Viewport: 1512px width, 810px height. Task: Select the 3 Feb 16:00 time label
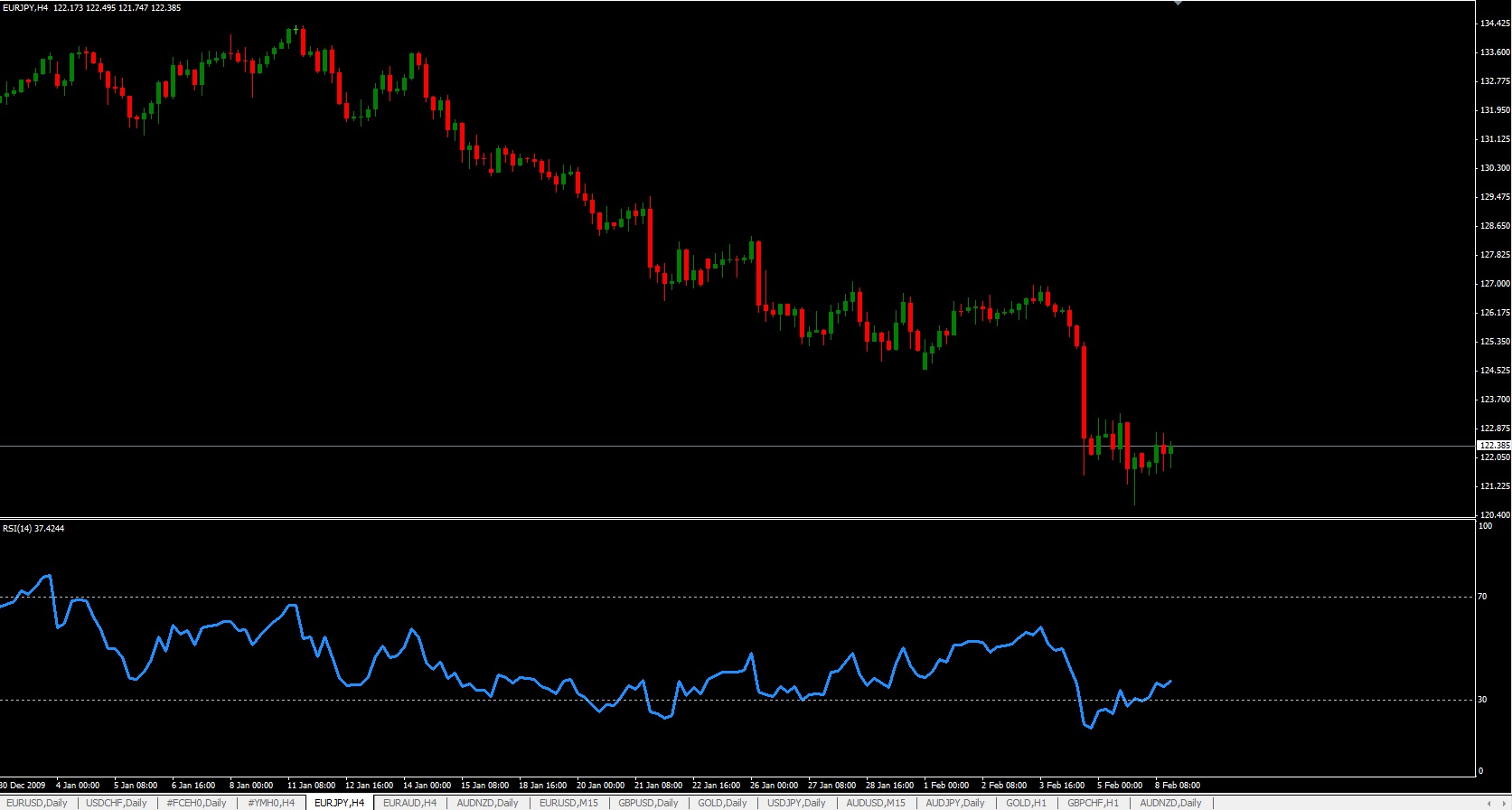pos(1062,786)
